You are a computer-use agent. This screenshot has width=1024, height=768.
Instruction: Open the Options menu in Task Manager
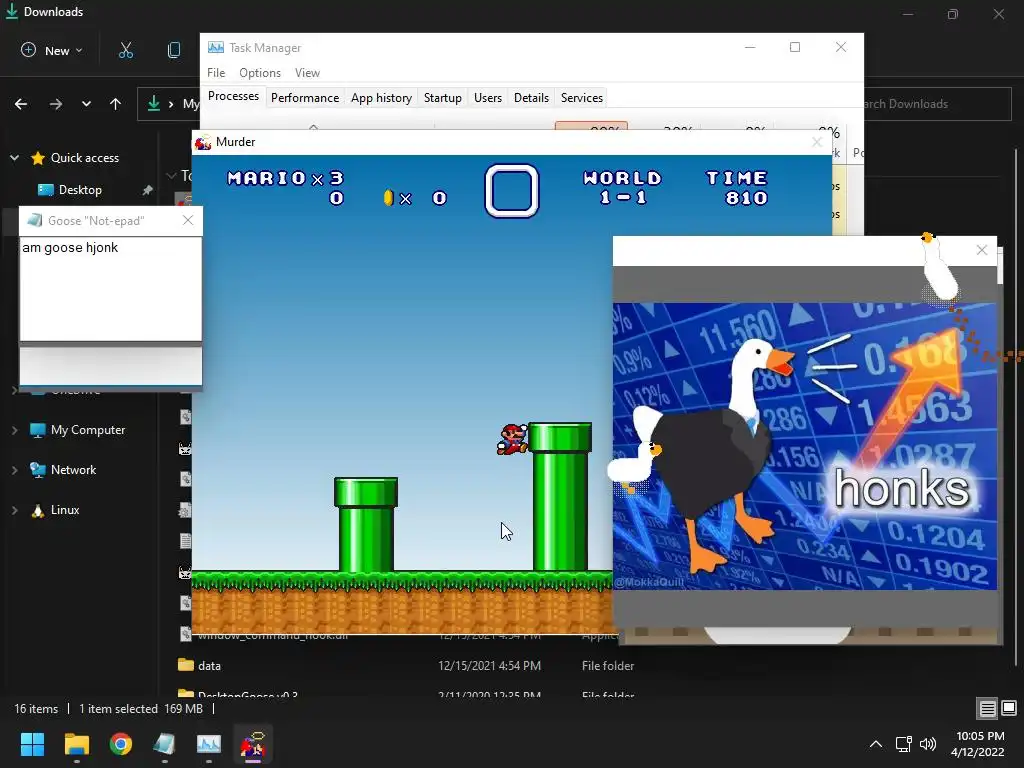pyautogui.click(x=260, y=72)
